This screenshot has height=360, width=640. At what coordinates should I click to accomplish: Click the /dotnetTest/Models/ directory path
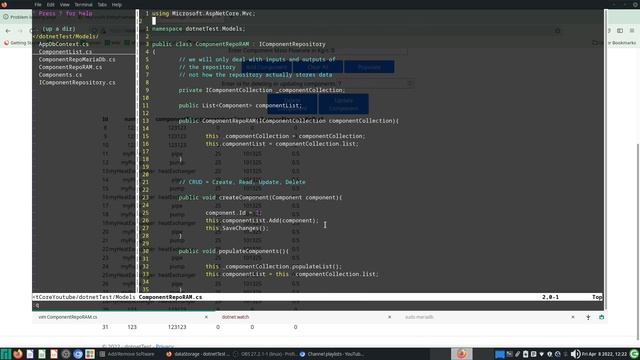tap(66, 36)
